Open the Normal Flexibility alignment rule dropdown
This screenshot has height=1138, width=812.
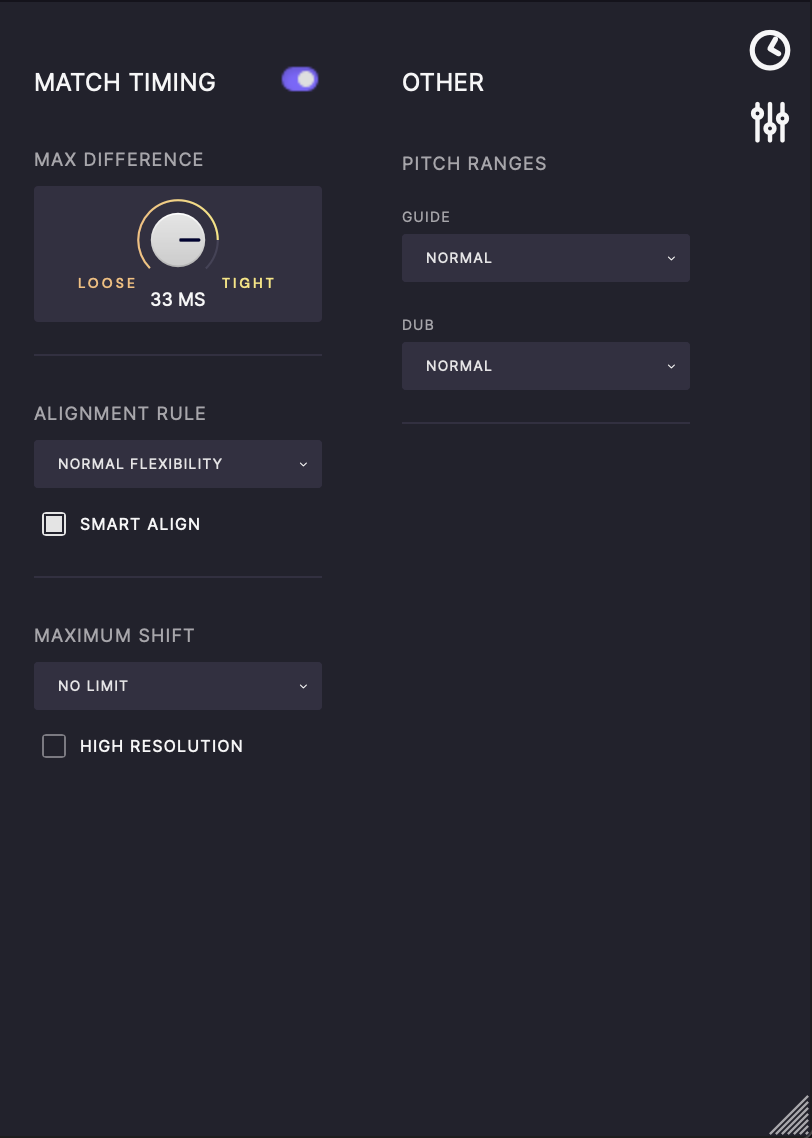click(x=178, y=464)
